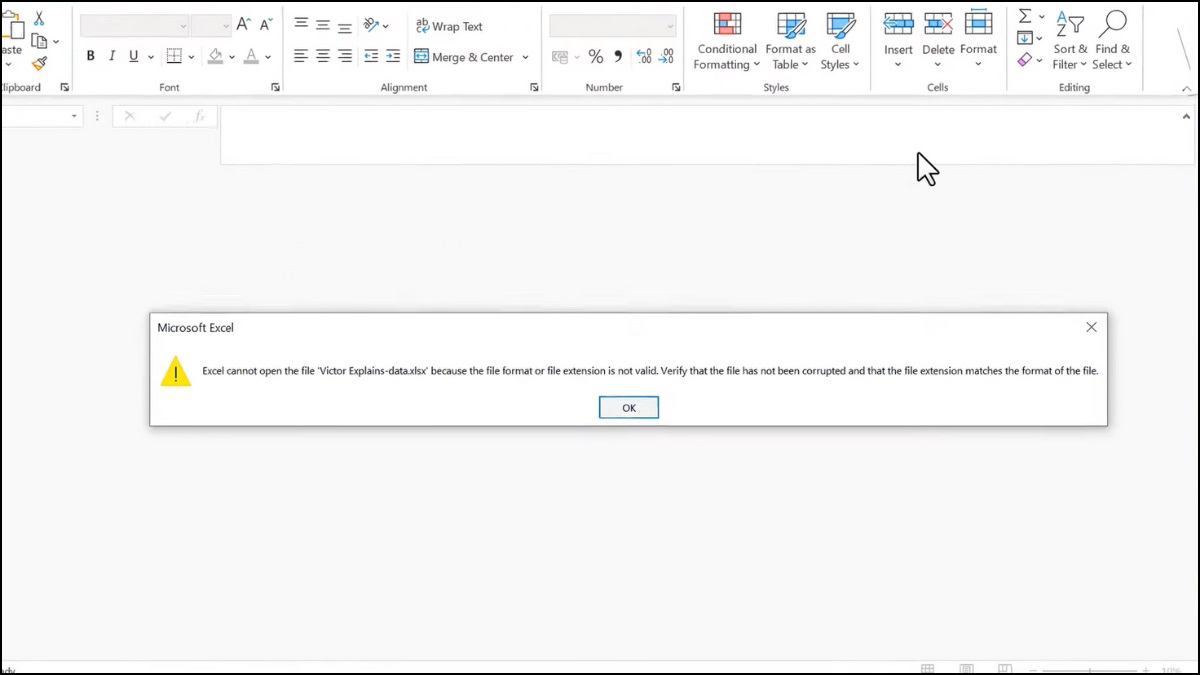Click the Increase Decimal icon
Screen dimensions: 1200x675
[x=644, y=57]
